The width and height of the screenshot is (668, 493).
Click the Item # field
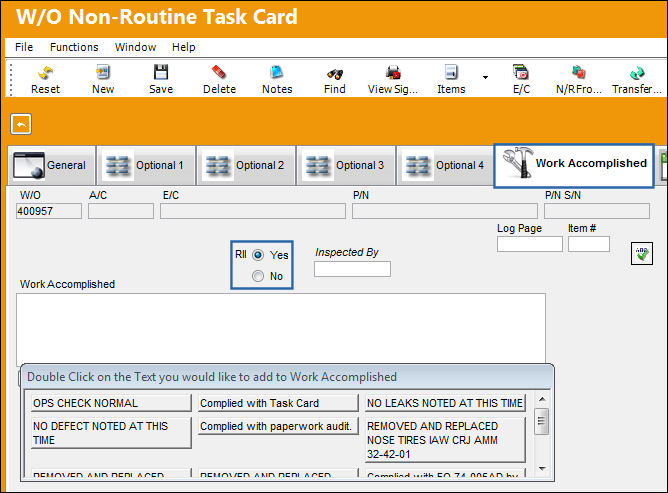click(589, 244)
